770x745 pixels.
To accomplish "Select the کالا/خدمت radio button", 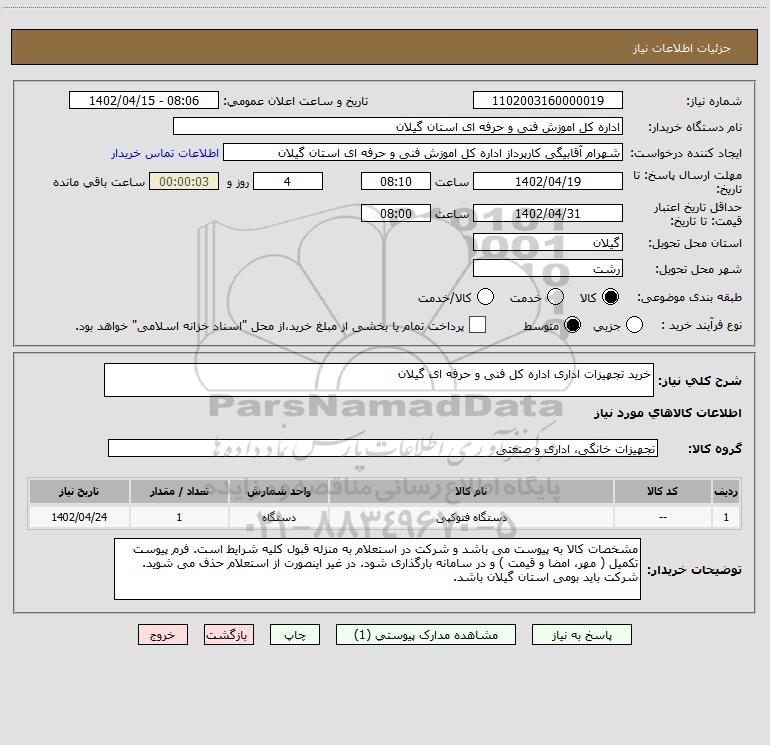I will (486, 297).
